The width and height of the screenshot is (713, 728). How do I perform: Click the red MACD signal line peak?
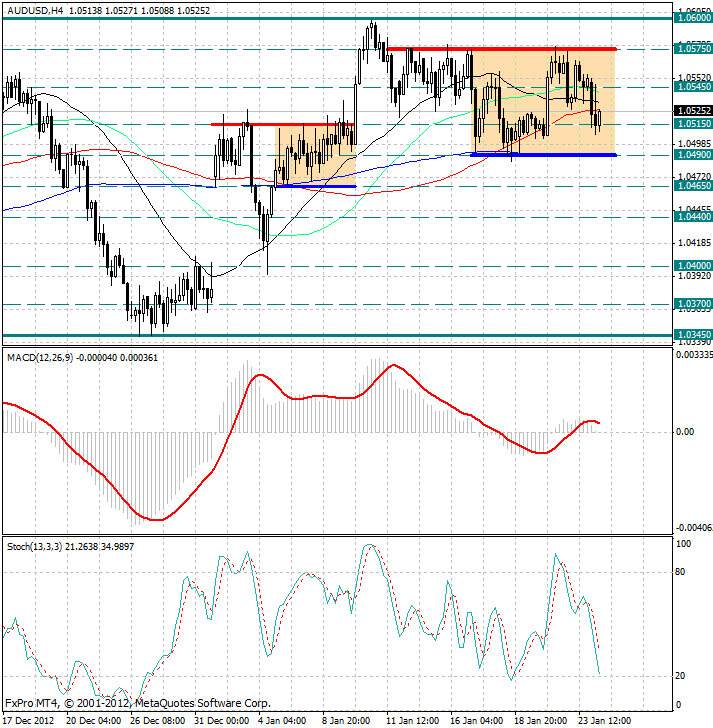tap(394, 365)
